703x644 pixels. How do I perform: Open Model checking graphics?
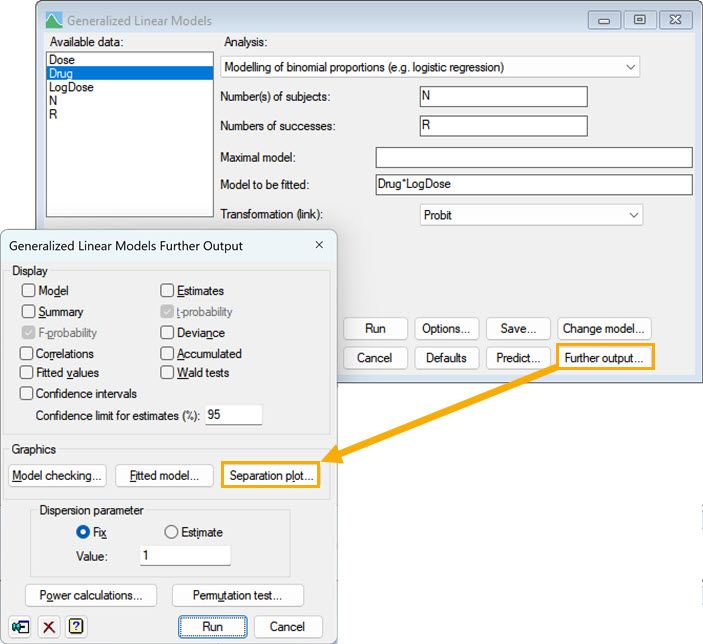(x=57, y=476)
